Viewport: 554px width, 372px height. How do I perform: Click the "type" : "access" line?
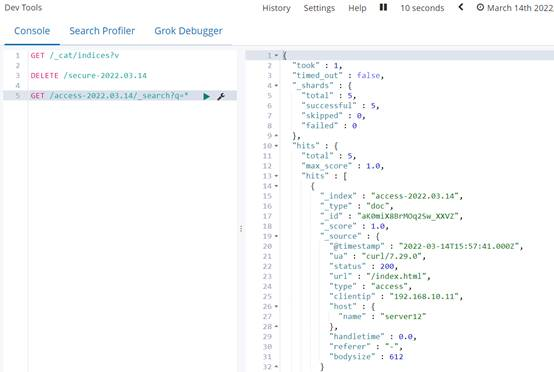(x=370, y=287)
